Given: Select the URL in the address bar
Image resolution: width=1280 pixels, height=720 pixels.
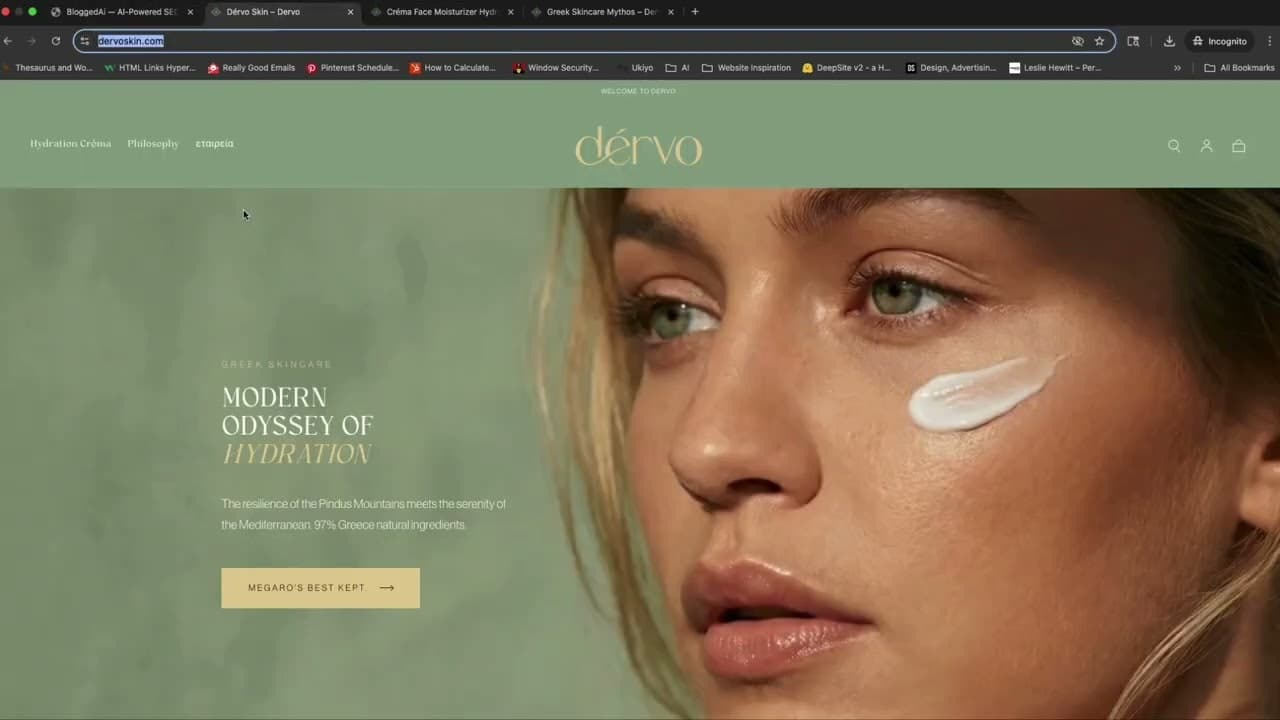Looking at the screenshot, I should coord(130,41).
